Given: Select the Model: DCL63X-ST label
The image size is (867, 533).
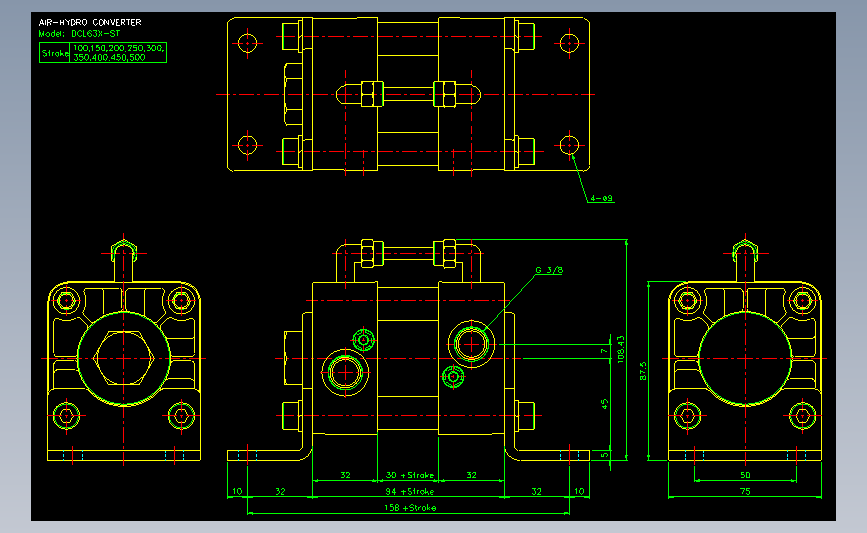Looking at the screenshot, I should (80, 34).
